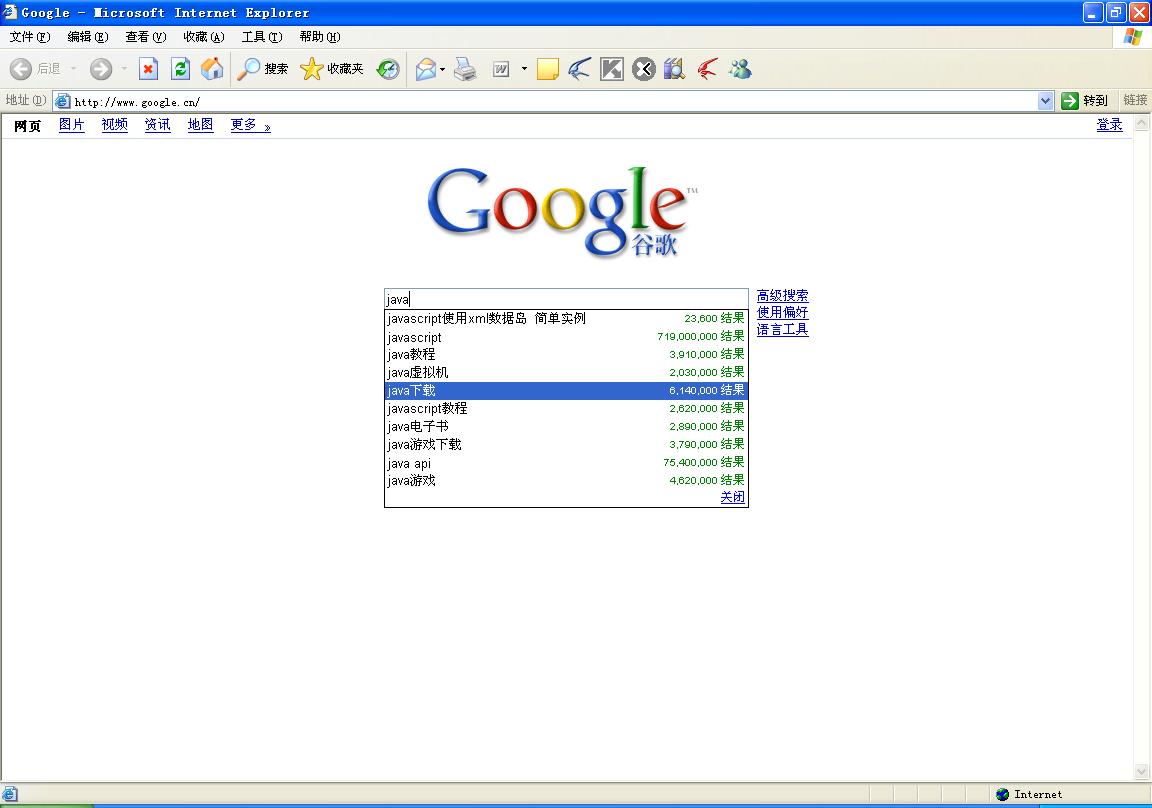Open the Mail envelope toolbar icon
This screenshot has height=808, width=1152.
[425, 69]
